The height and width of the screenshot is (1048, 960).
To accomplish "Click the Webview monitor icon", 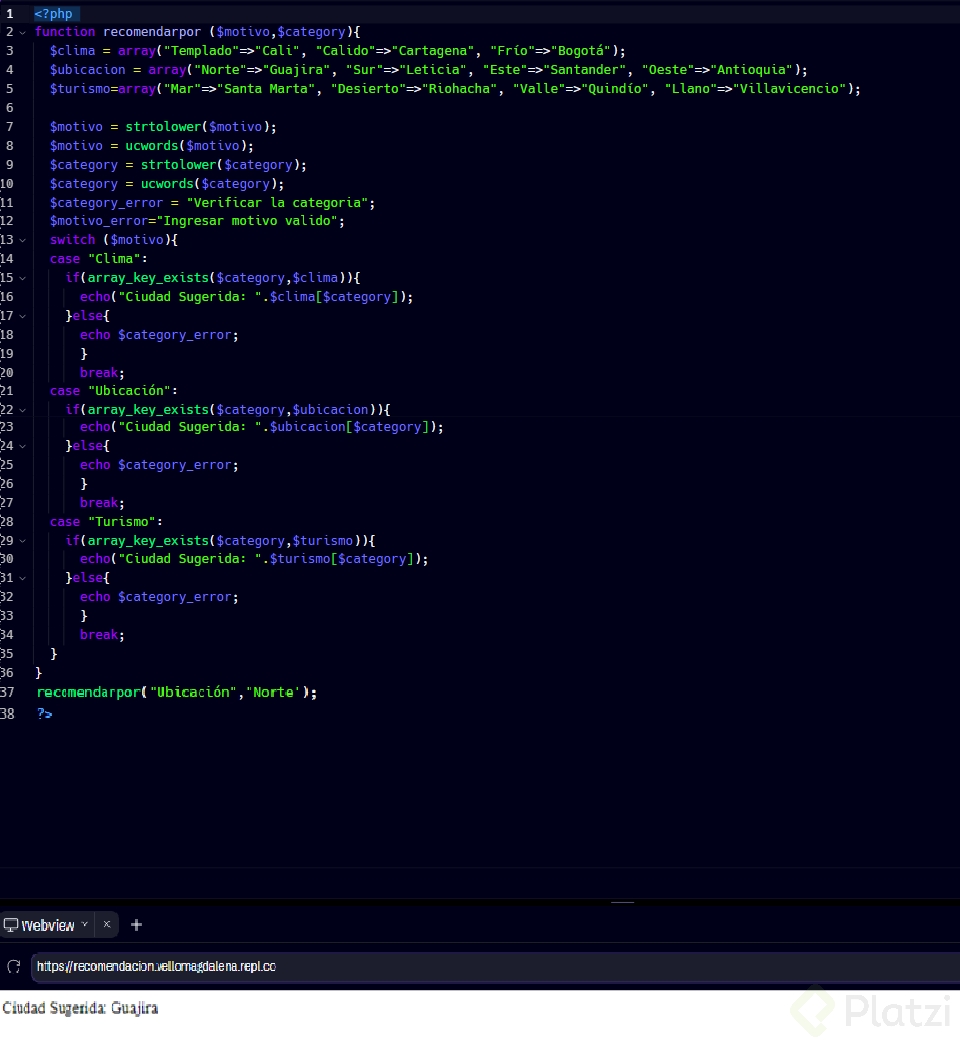I will [11, 925].
